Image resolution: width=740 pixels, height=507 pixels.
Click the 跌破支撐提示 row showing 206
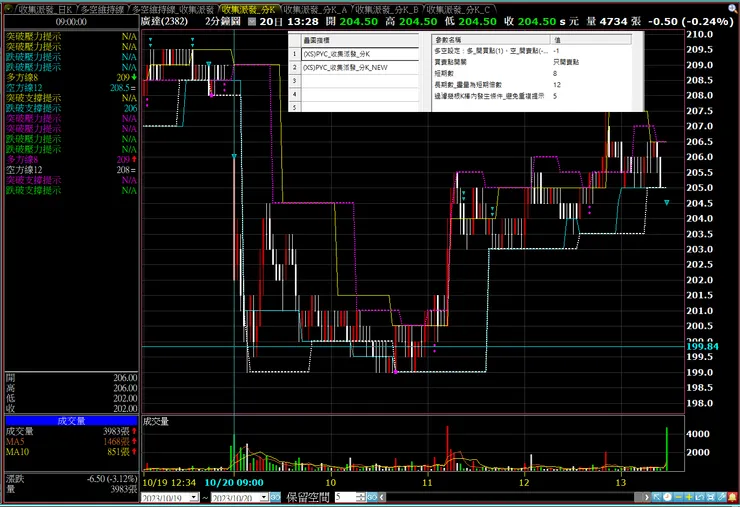click(x=71, y=108)
